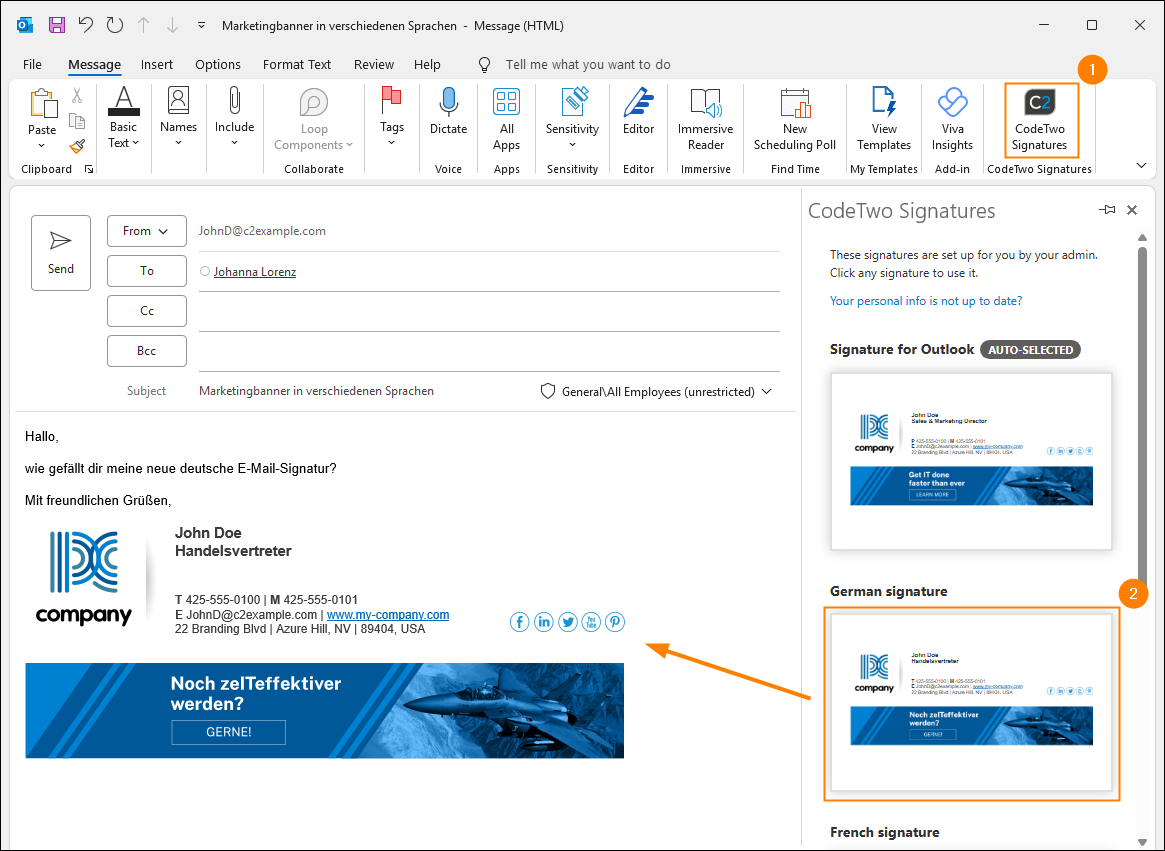Viewport: 1165px width, 851px height.
Task: Click the Outlook icon in the title bar
Action: [x=25, y=25]
